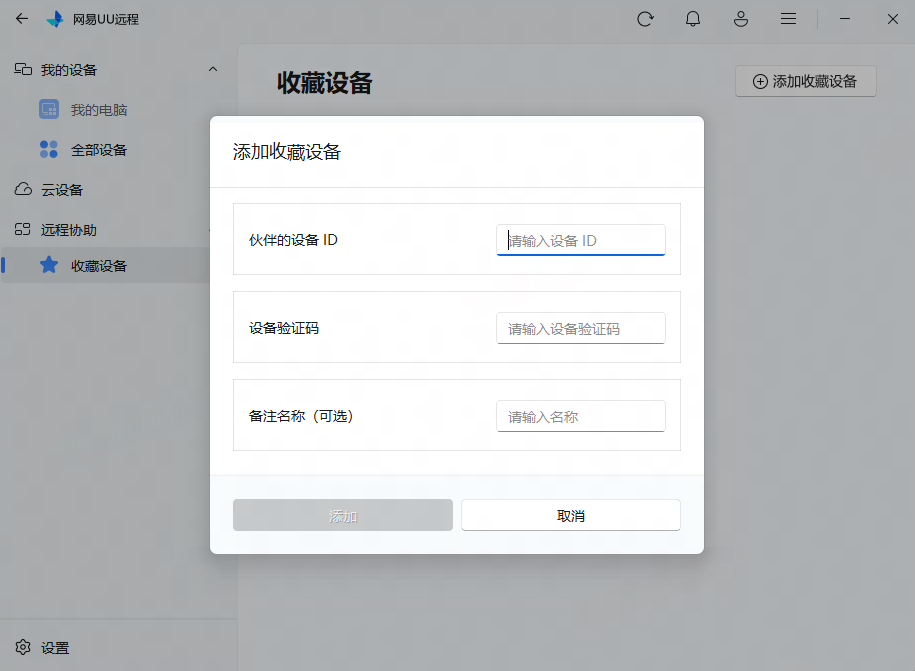This screenshot has height=671, width=915.
Task: Click the 备注名称 input field
Action: click(x=581, y=416)
